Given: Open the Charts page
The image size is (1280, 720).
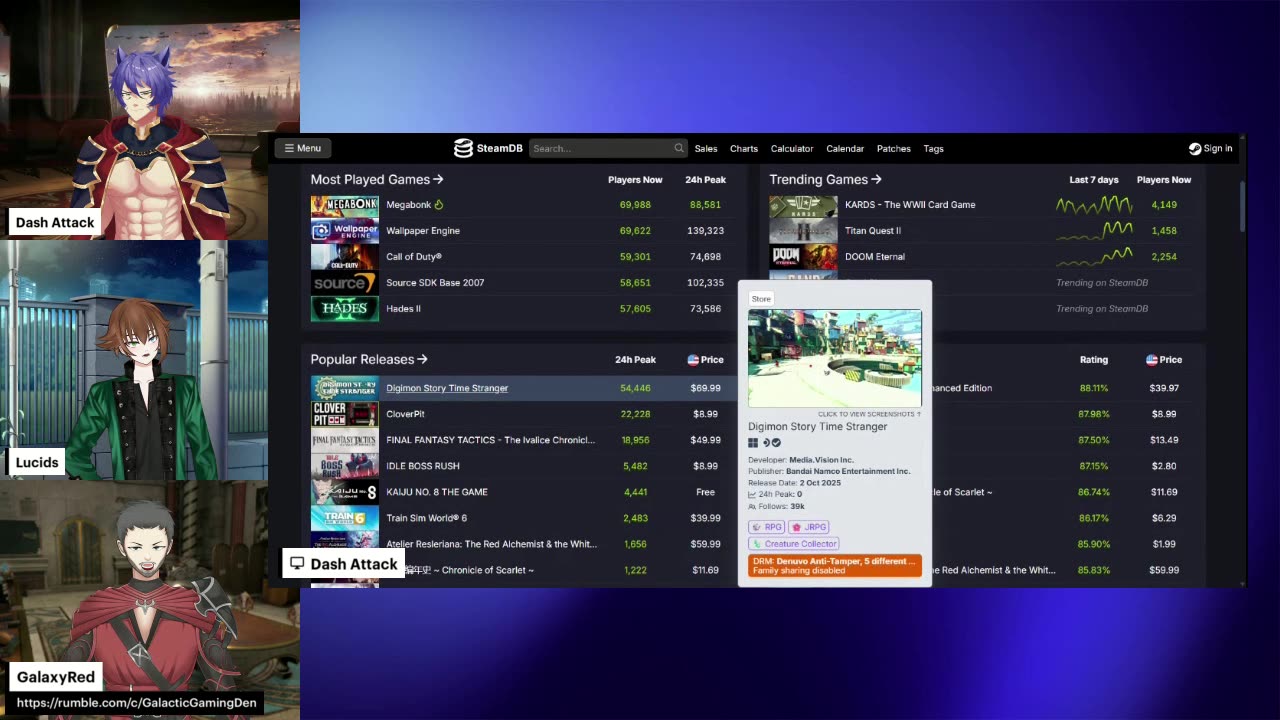Looking at the screenshot, I should tap(744, 149).
